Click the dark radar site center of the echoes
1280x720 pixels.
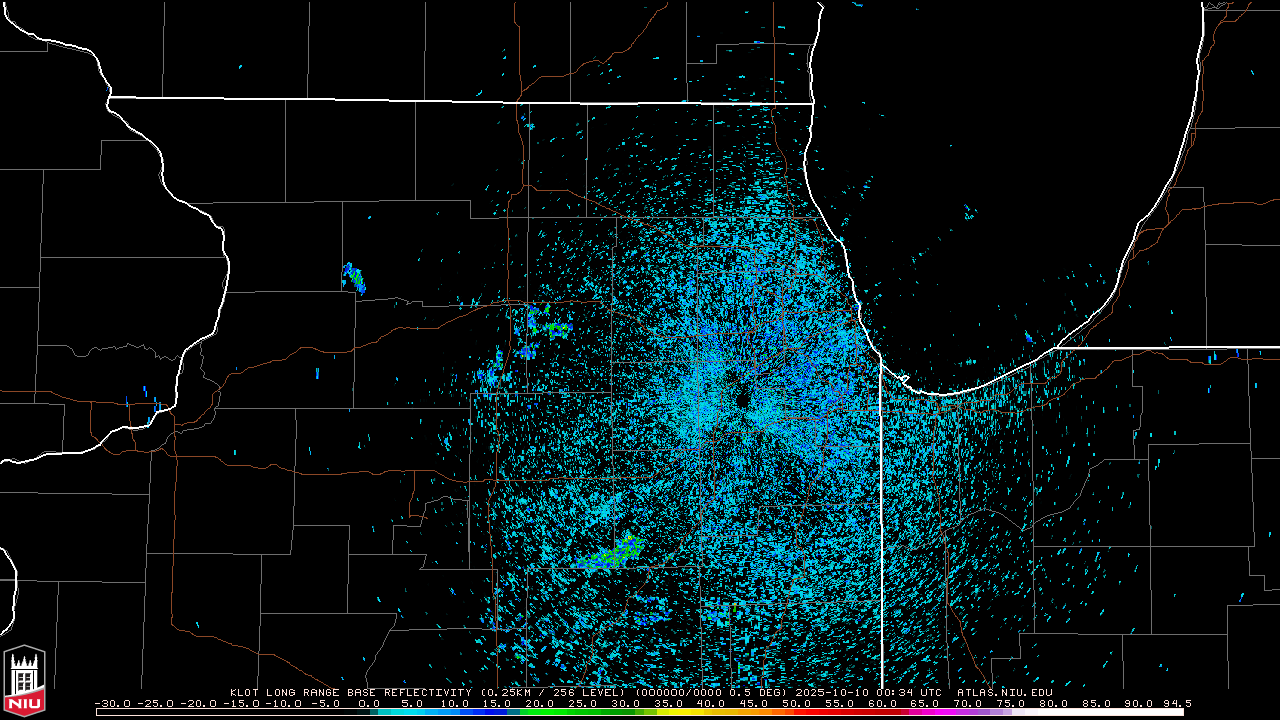[742, 400]
